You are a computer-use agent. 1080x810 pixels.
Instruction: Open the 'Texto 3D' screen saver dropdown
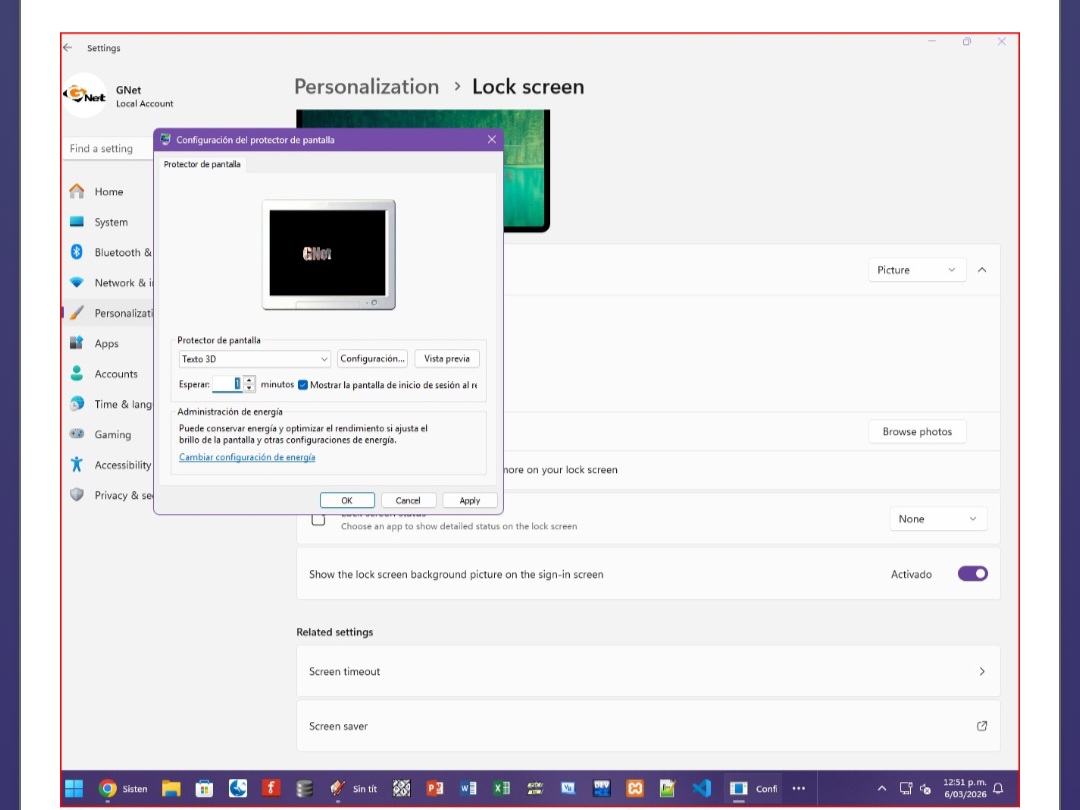click(255, 359)
